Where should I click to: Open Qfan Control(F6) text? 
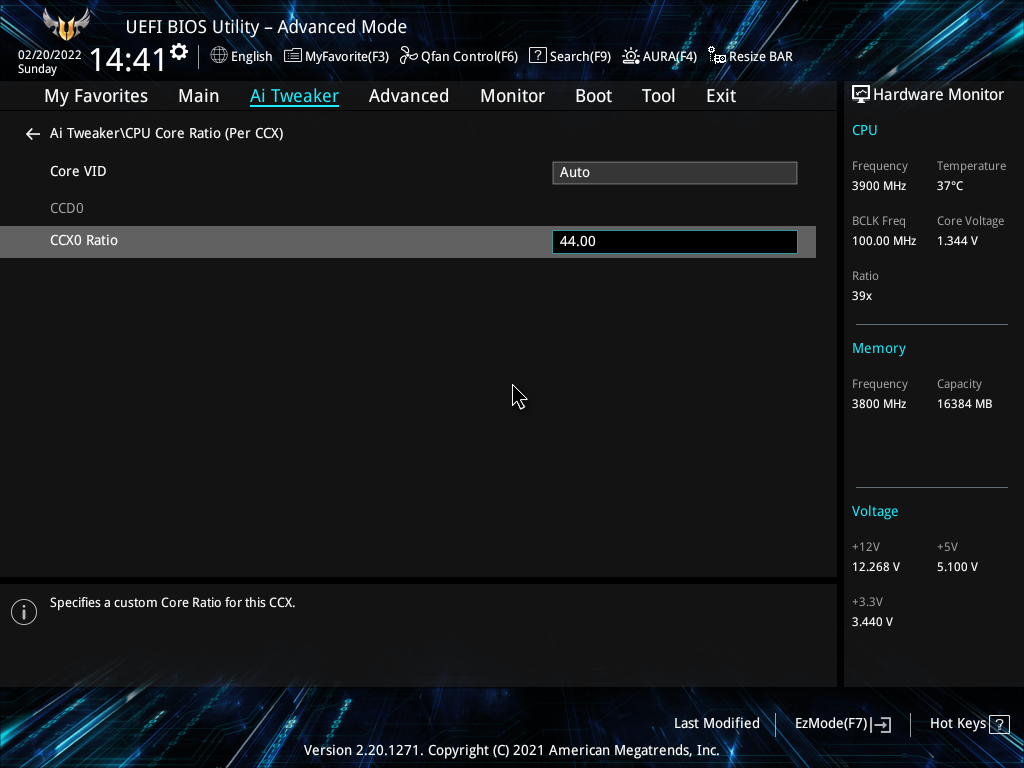point(470,57)
